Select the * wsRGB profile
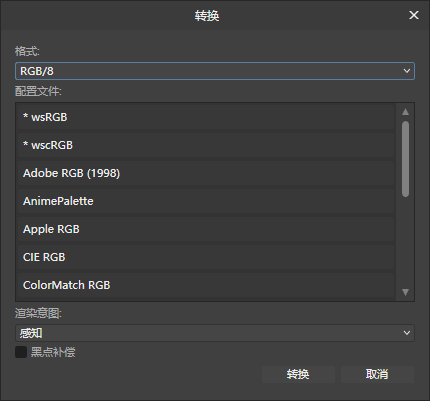This screenshot has height=401, width=430. tap(206, 117)
